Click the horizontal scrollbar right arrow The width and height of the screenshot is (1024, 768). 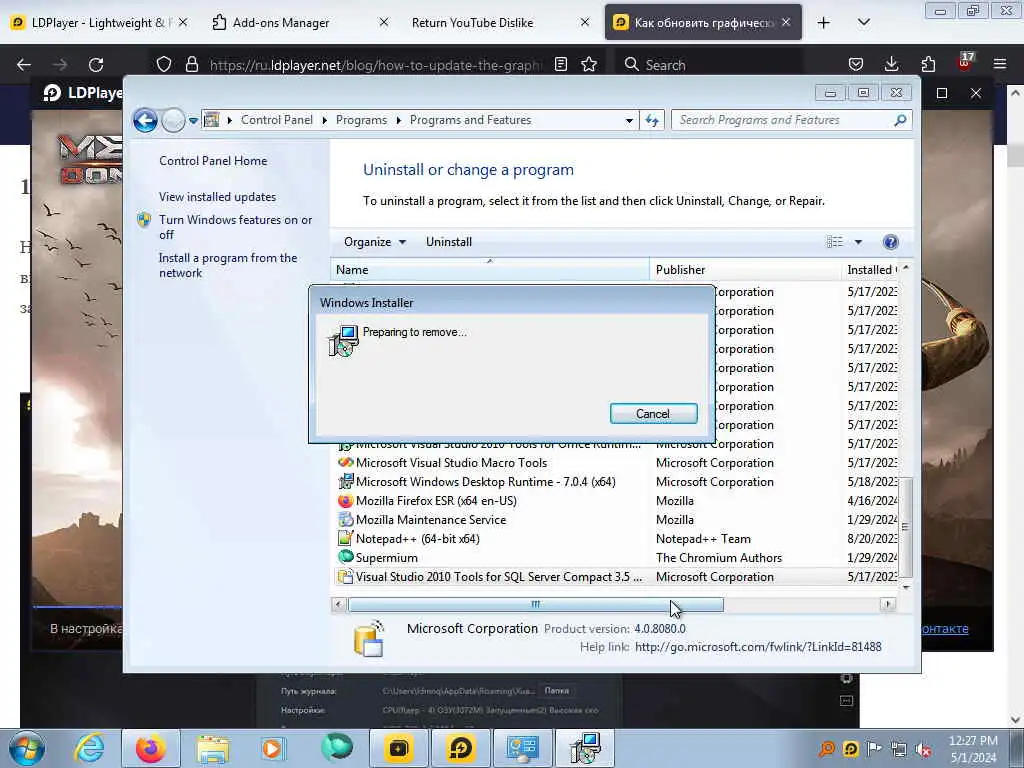tap(887, 604)
